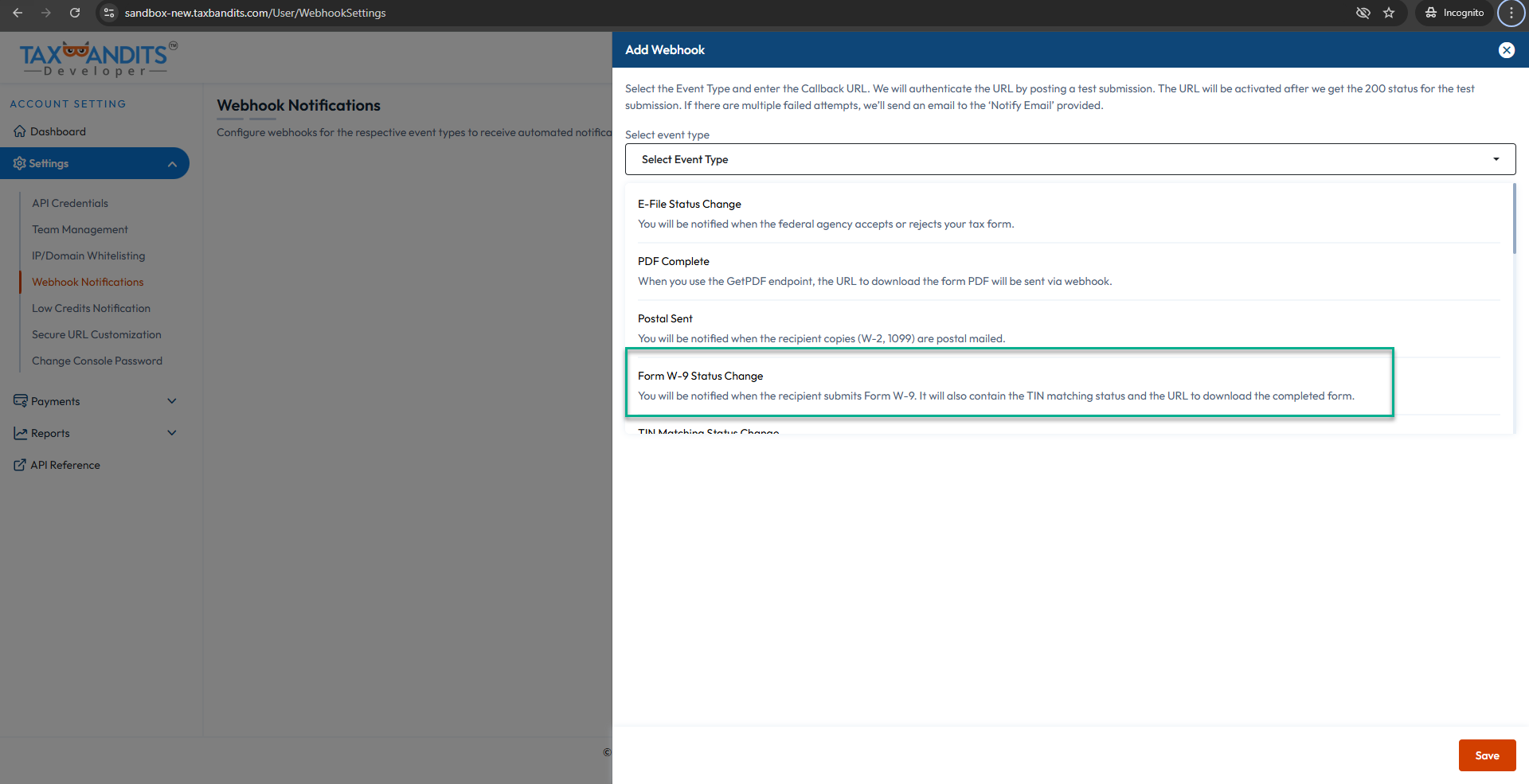Expand the Reports section chevron
1529x784 pixels.
[x=172, y=433]
